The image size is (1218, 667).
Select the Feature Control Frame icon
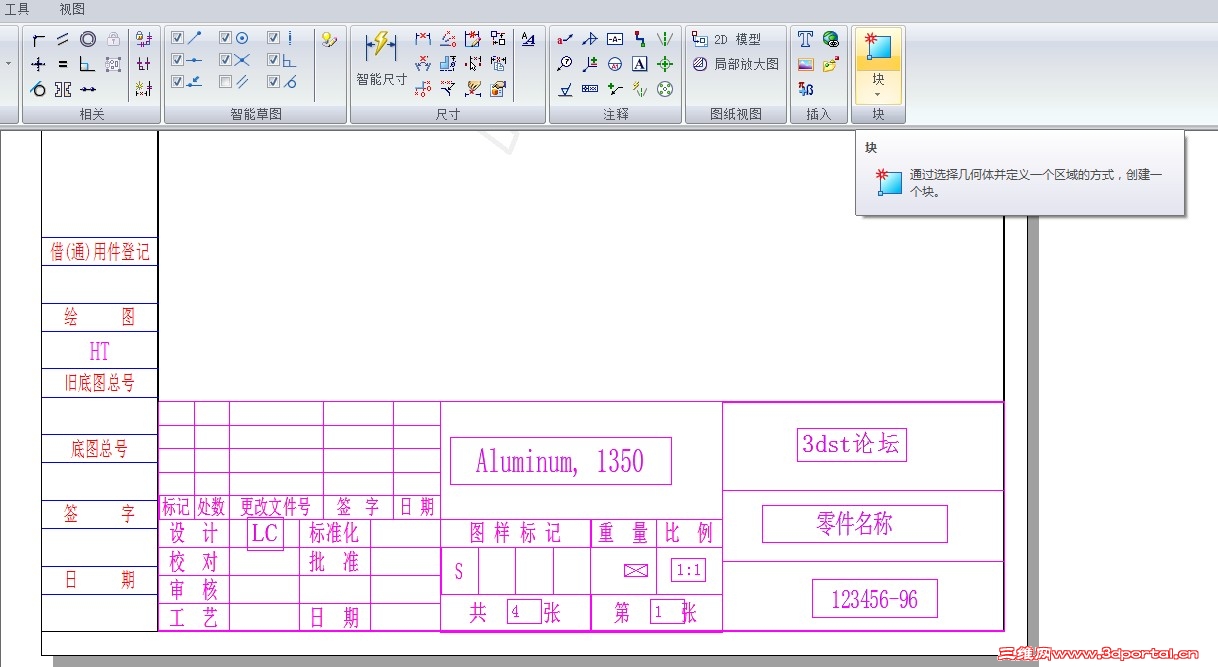pyautogui.click(x=590, y=89)
